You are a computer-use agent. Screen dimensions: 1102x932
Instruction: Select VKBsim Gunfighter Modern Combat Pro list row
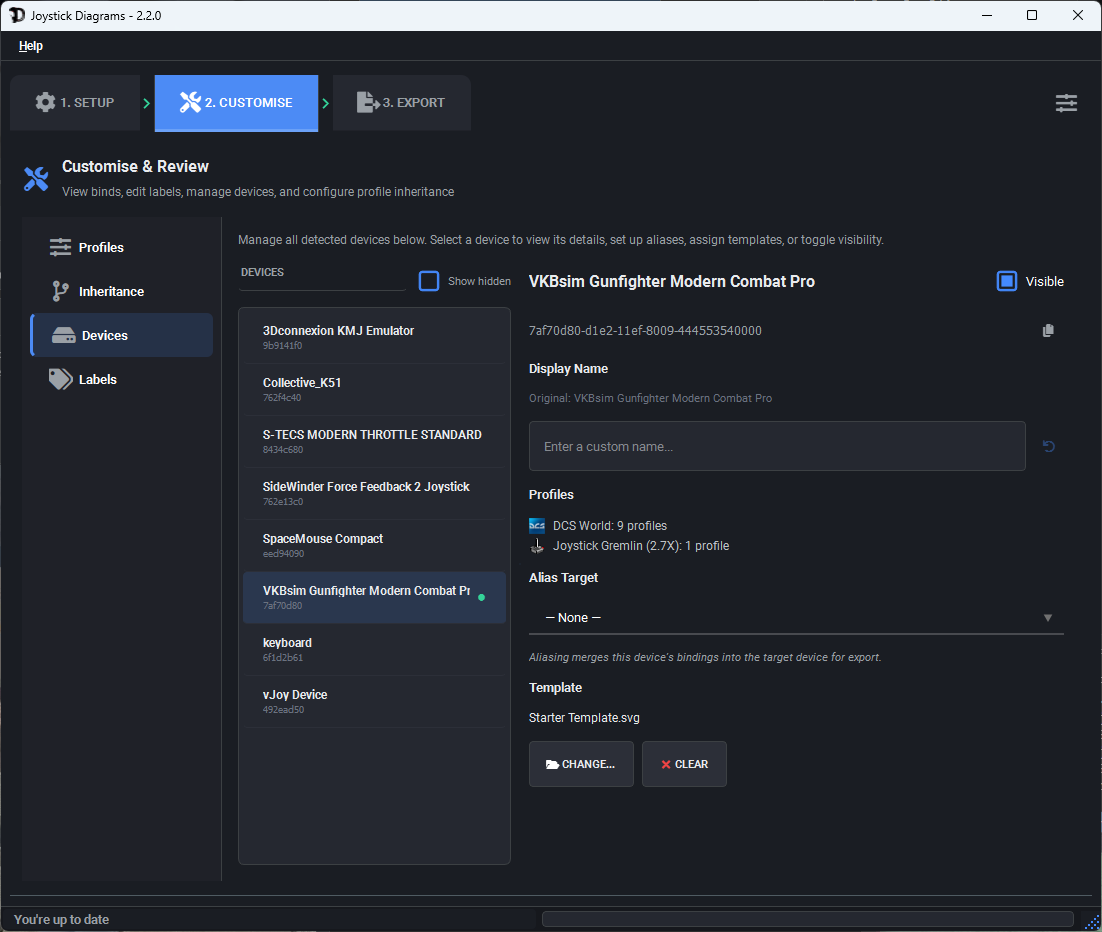(374, 597)
